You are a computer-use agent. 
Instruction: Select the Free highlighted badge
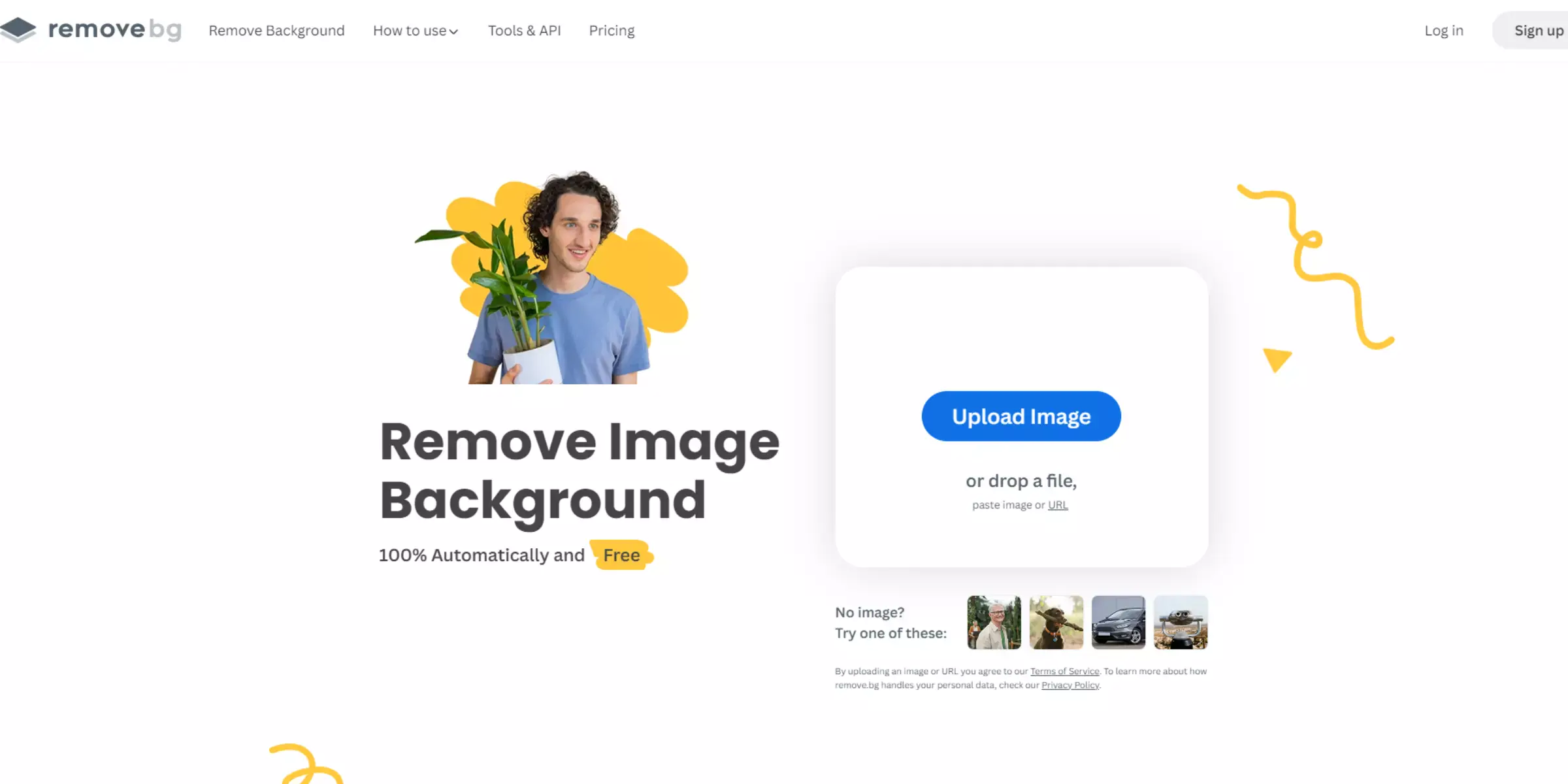[620, 555]
